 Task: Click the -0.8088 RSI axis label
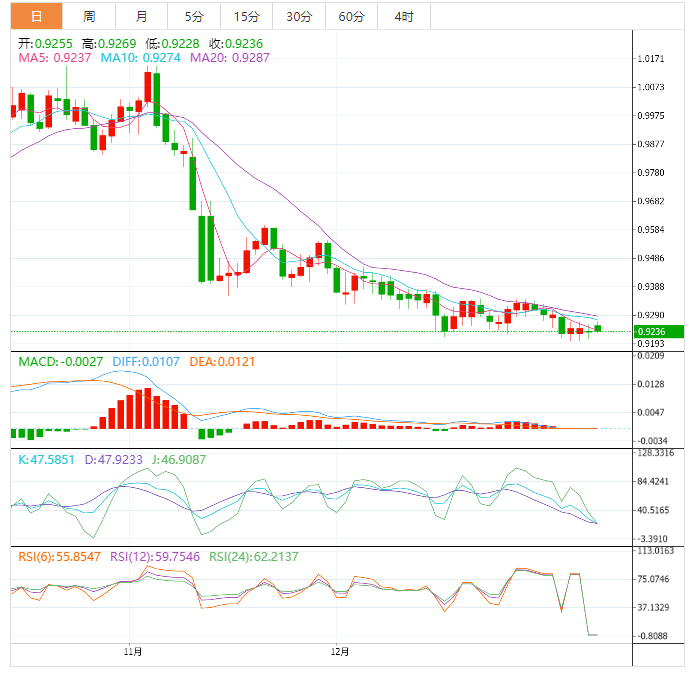tap(652, 636)
